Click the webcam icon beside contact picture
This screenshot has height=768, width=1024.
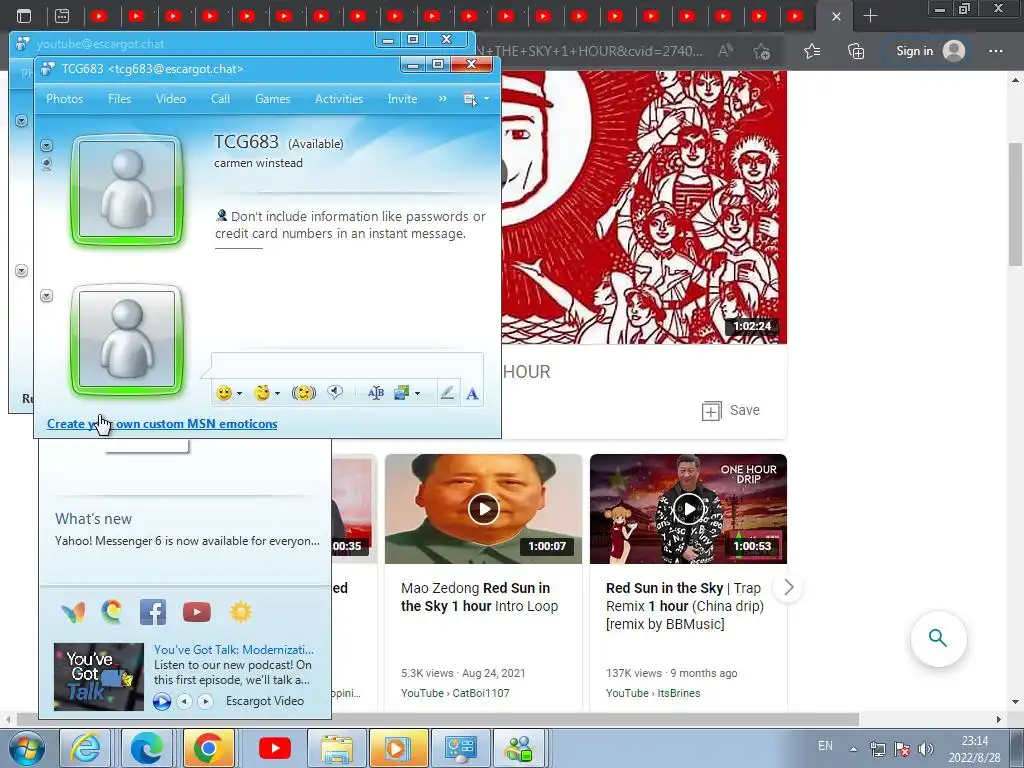point(46,164)
